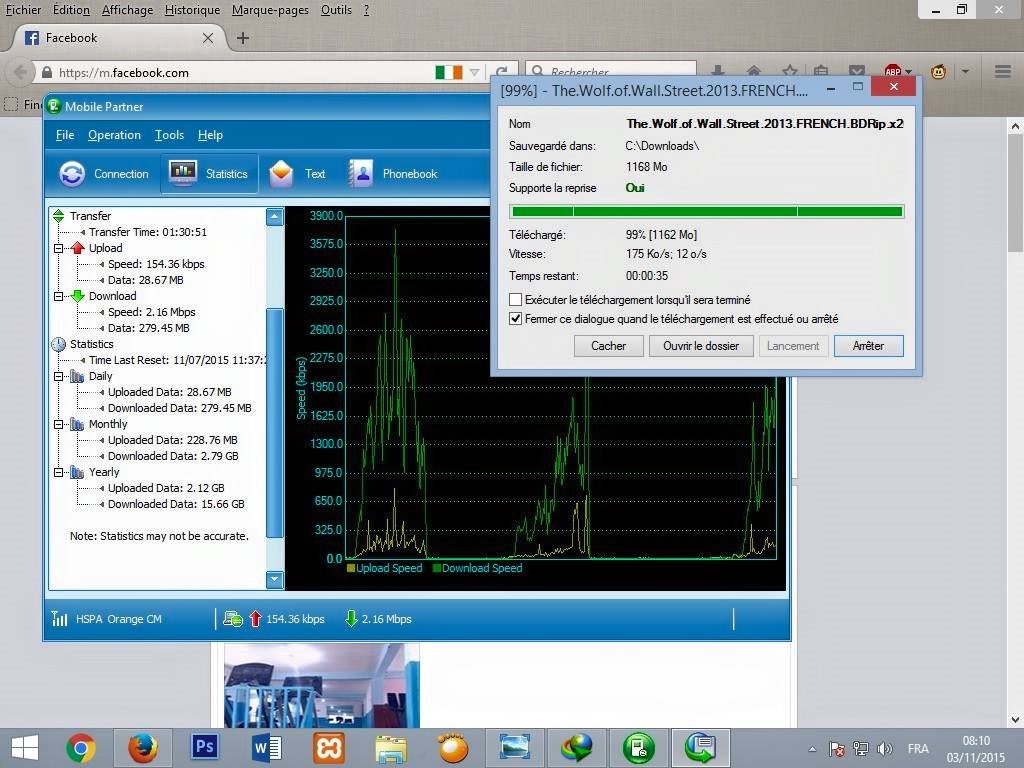
Task: Open the Phonebook section
Action: (392, 174)
